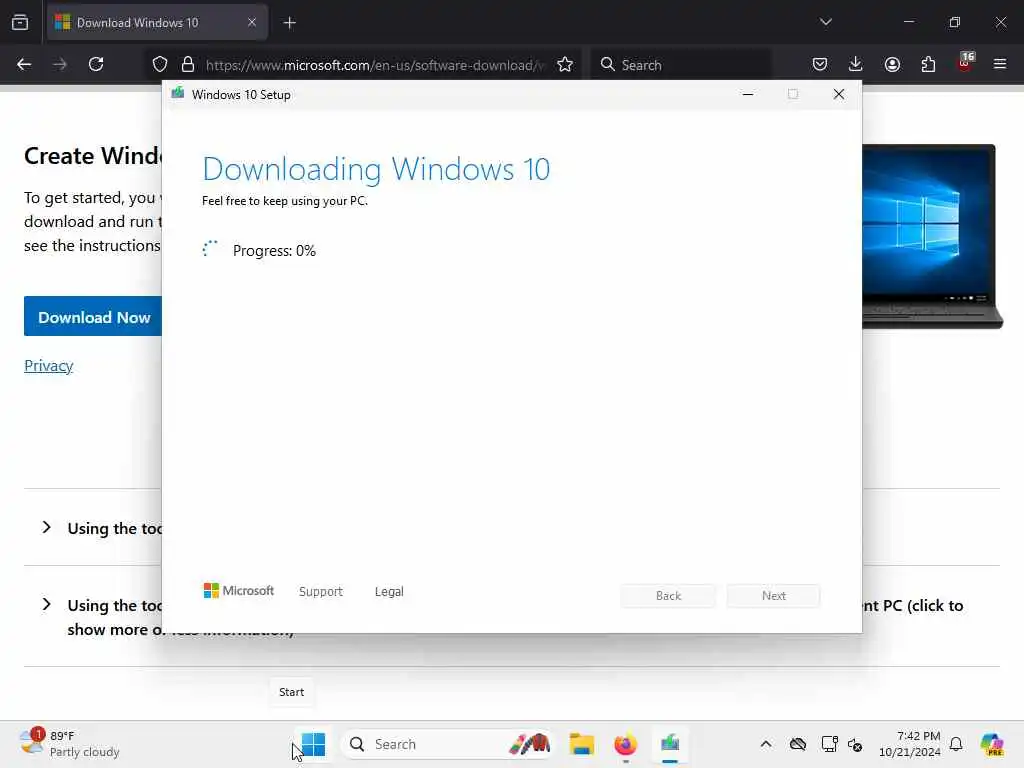
Task: Open weather widget showing 89°F
Action: coord(69,744)
